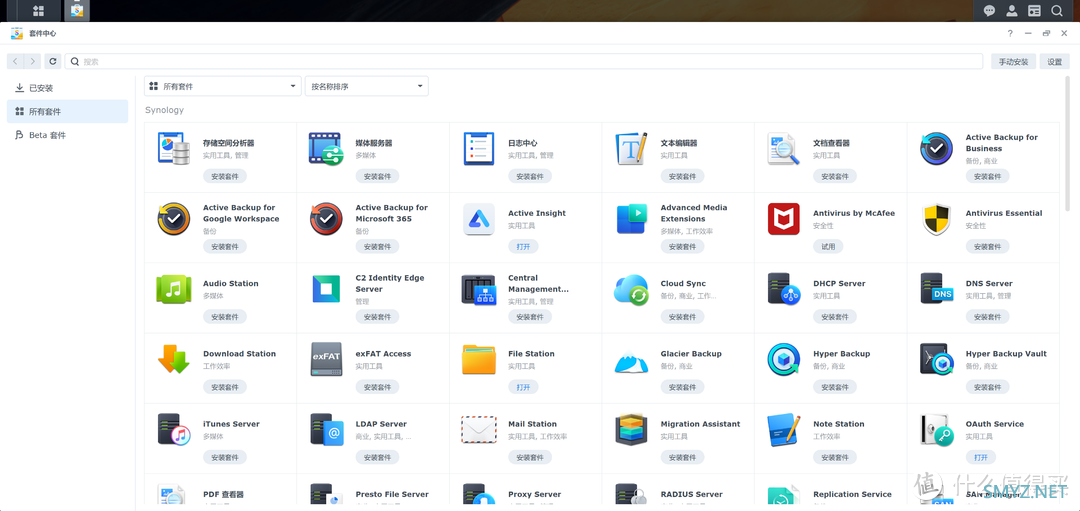Click the File Station folder icon
The image size is (1080, 511).
(x=479, y=359)
